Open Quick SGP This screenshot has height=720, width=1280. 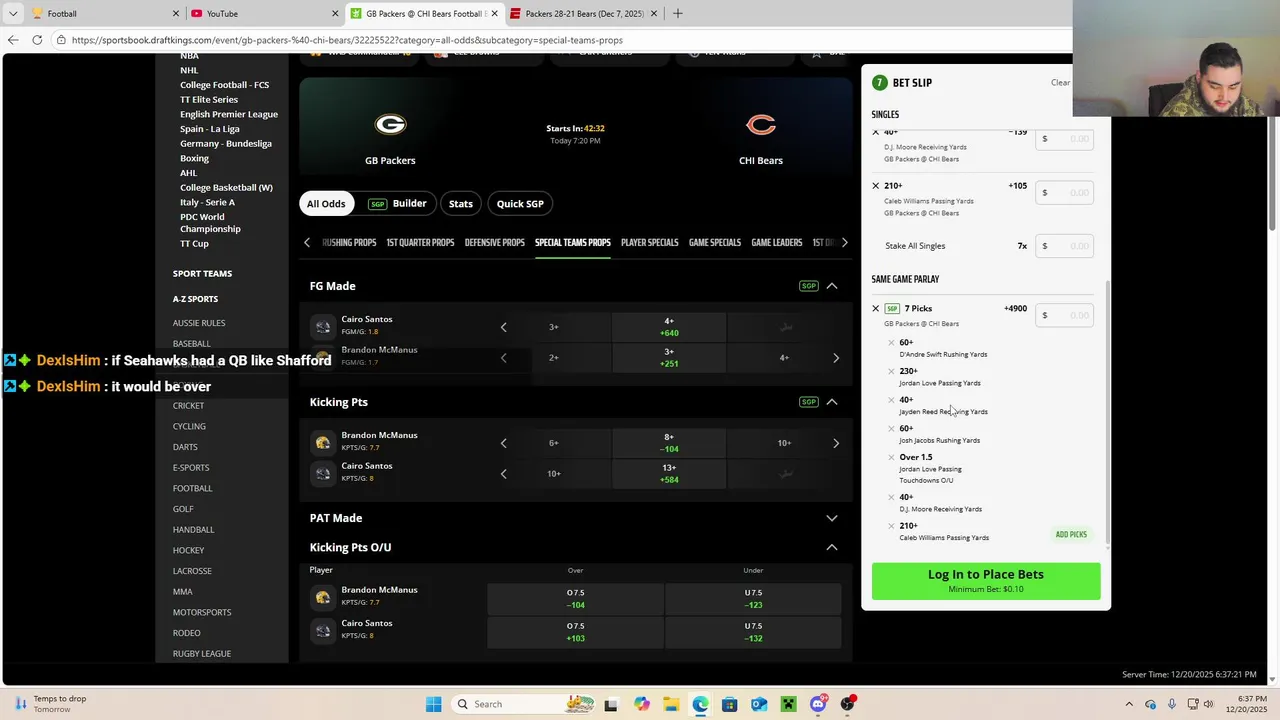[x=520, y=204]
